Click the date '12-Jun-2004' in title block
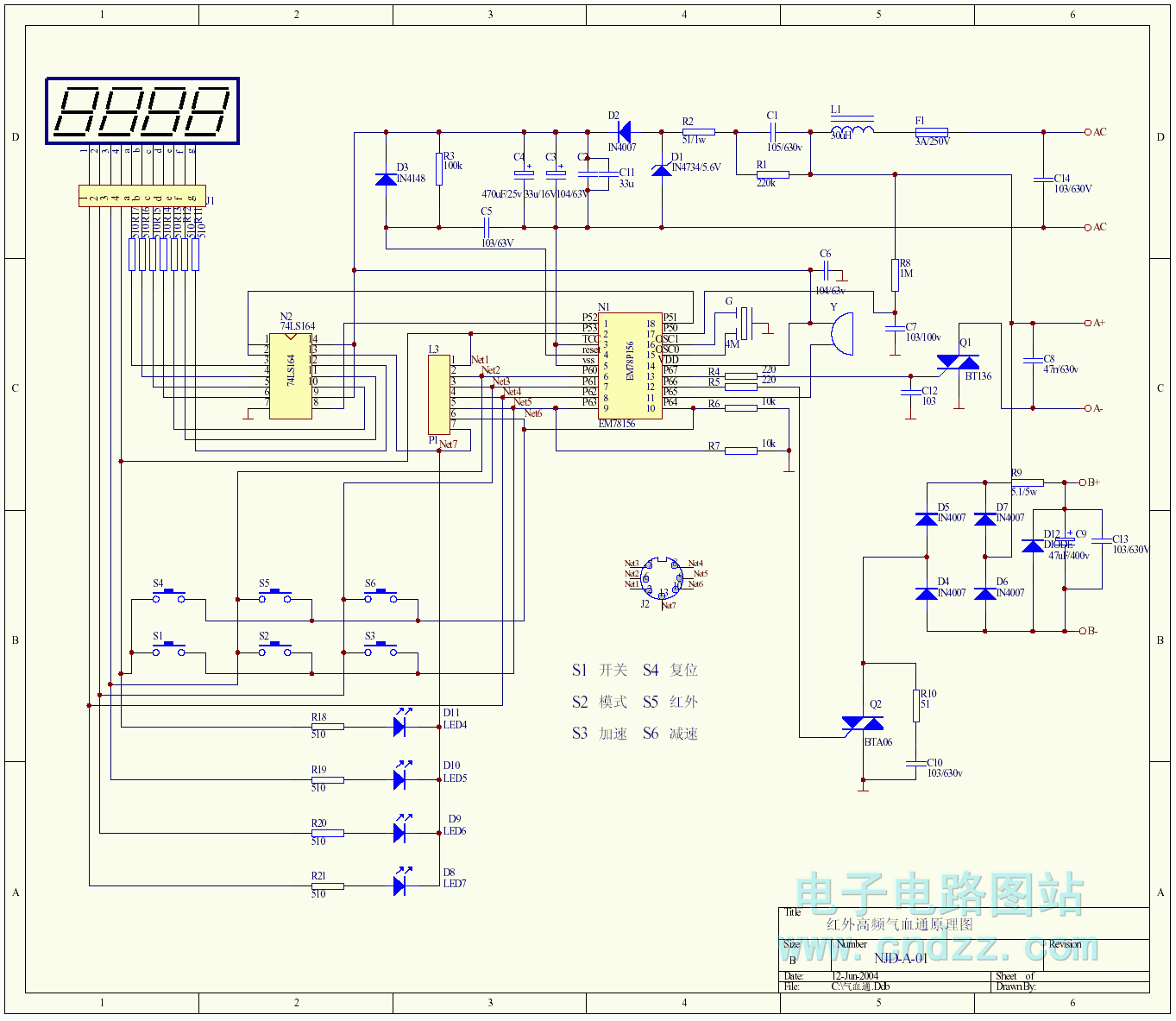Viewport: 1176px width, 1021px height. [855, 976]
